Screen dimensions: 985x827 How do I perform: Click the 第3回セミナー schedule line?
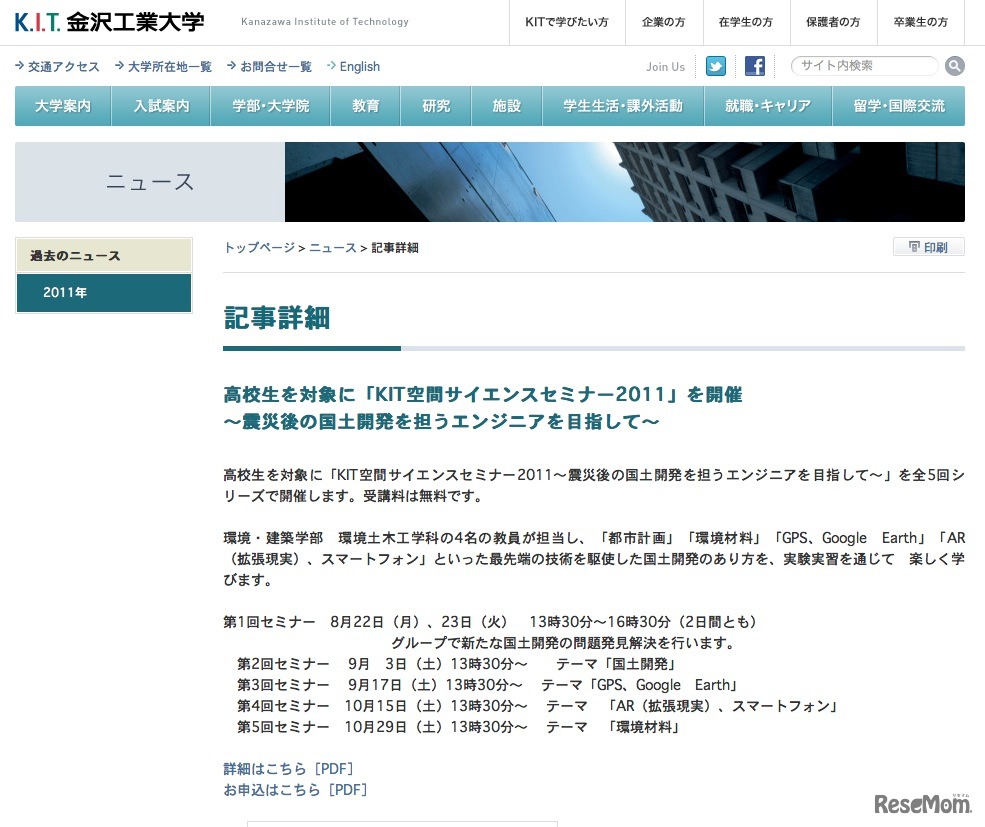[x=487, y=684]
